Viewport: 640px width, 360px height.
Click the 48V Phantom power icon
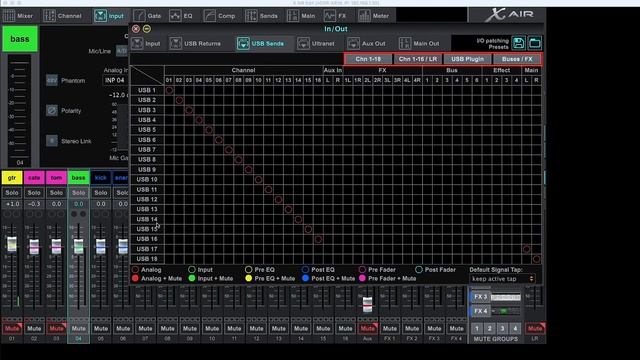(x=52, y=80)
